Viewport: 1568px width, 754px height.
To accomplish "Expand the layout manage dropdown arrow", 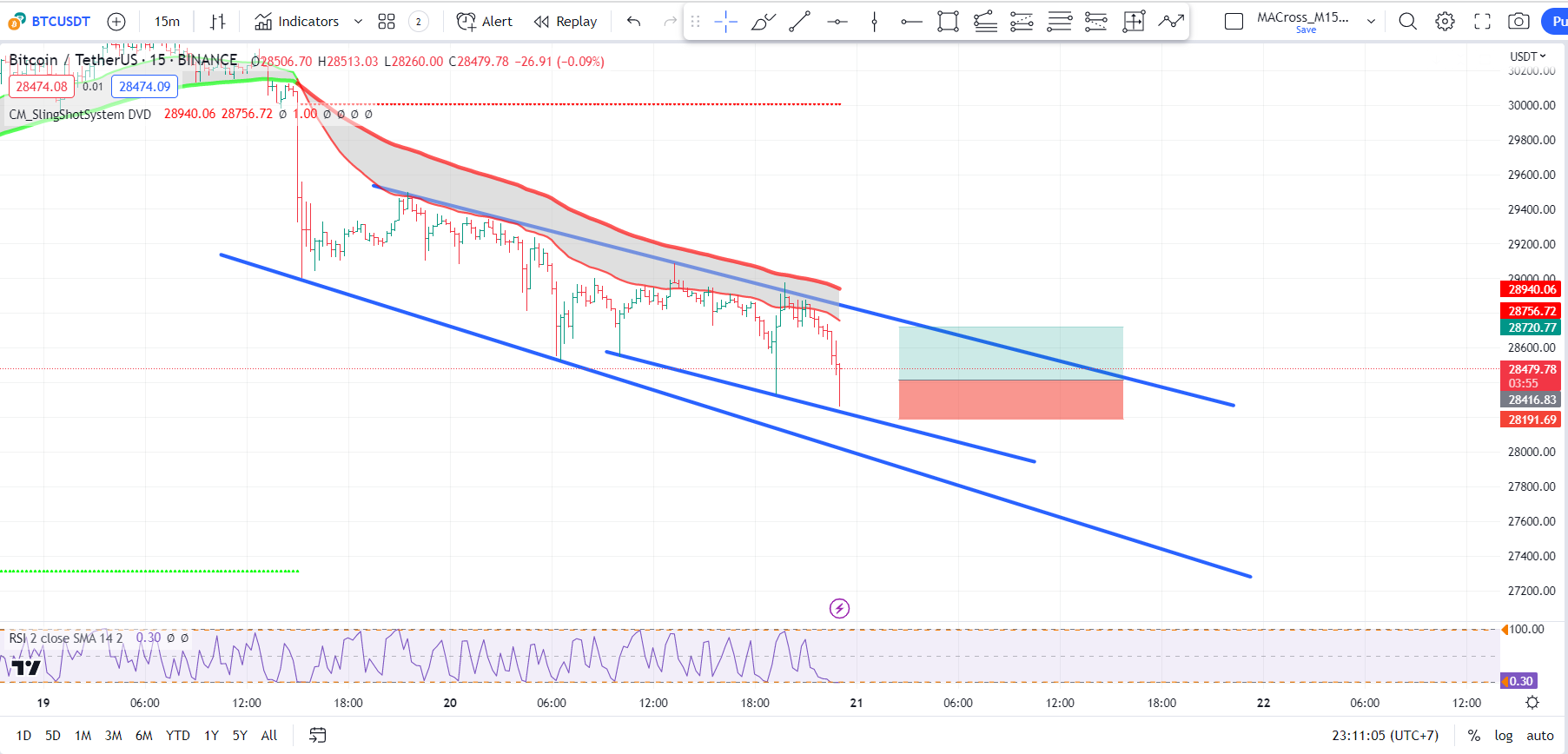I will [x=1371, y=22].
